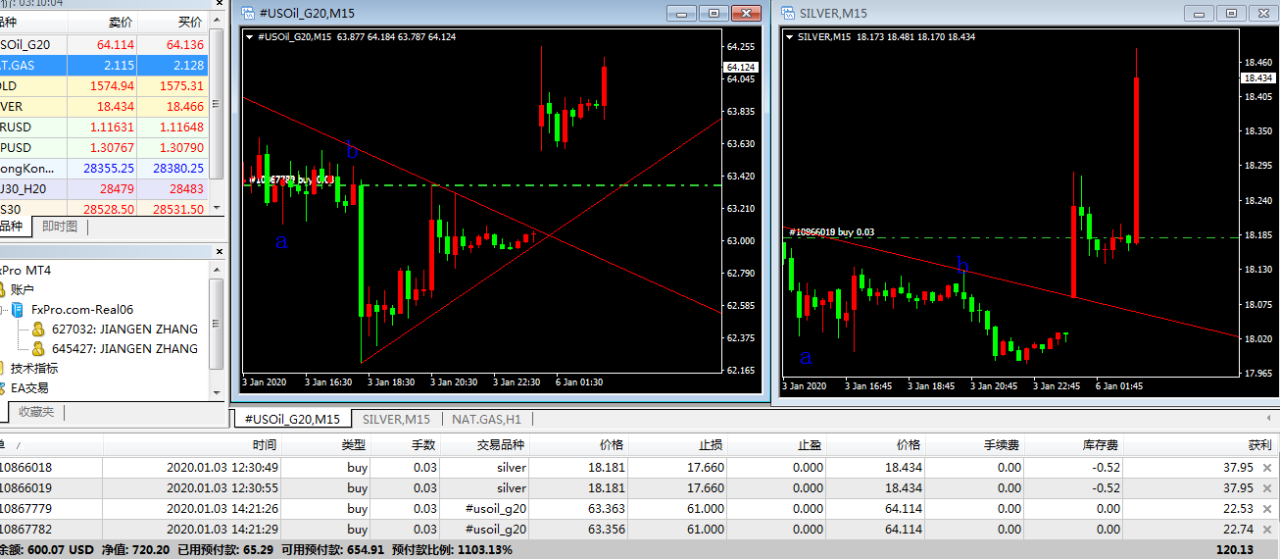Sort trades by 交易品种 column header
Image resolution: width=1280 pixels, height=559 pixels.
485,444
